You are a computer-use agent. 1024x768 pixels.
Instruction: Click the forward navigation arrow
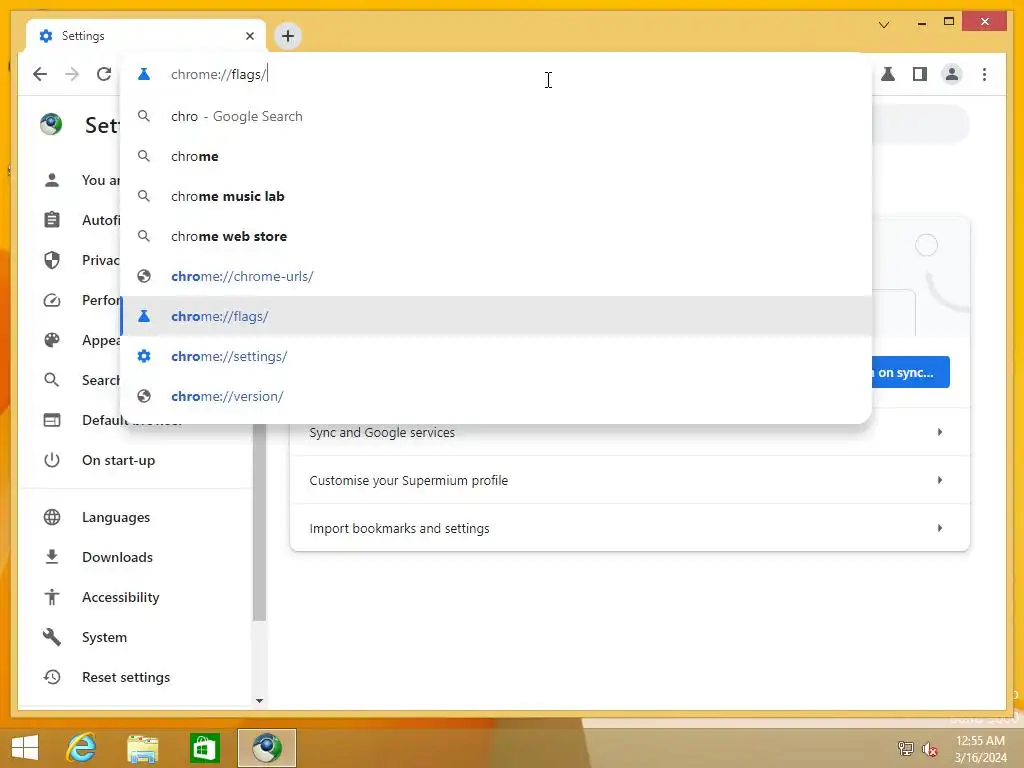72,74
